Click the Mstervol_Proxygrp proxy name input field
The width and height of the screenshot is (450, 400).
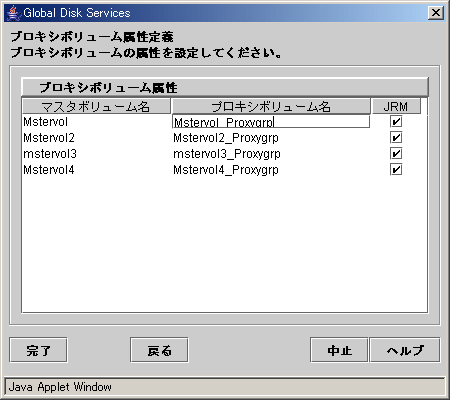[271, 122]
